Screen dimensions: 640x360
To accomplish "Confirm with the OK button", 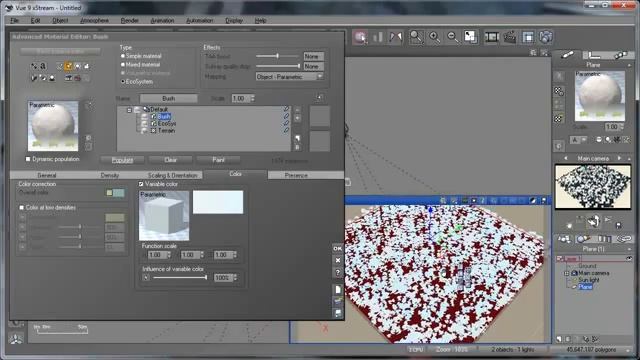I will pos(338,248).
